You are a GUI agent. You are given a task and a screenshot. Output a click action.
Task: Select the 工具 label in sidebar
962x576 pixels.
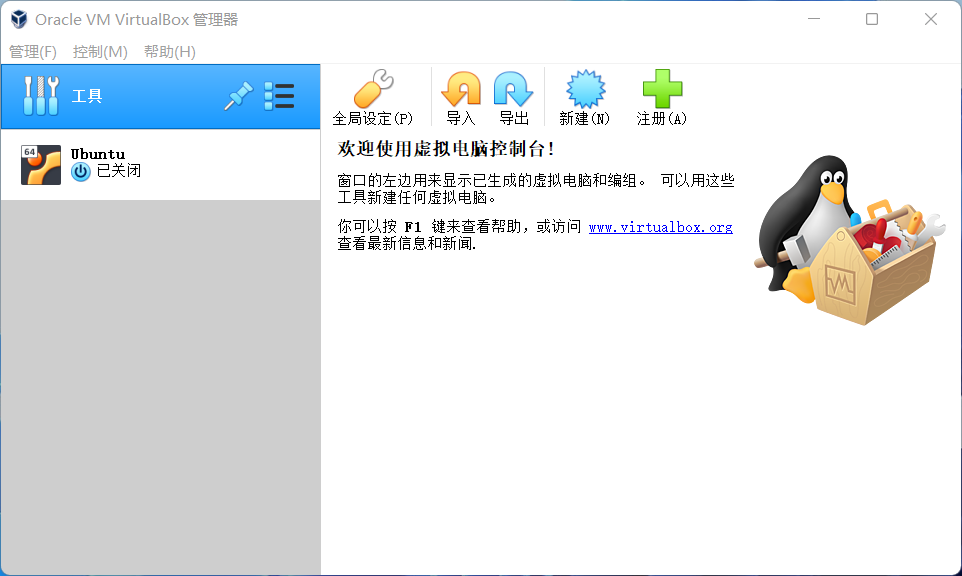(x=87, y=96)
